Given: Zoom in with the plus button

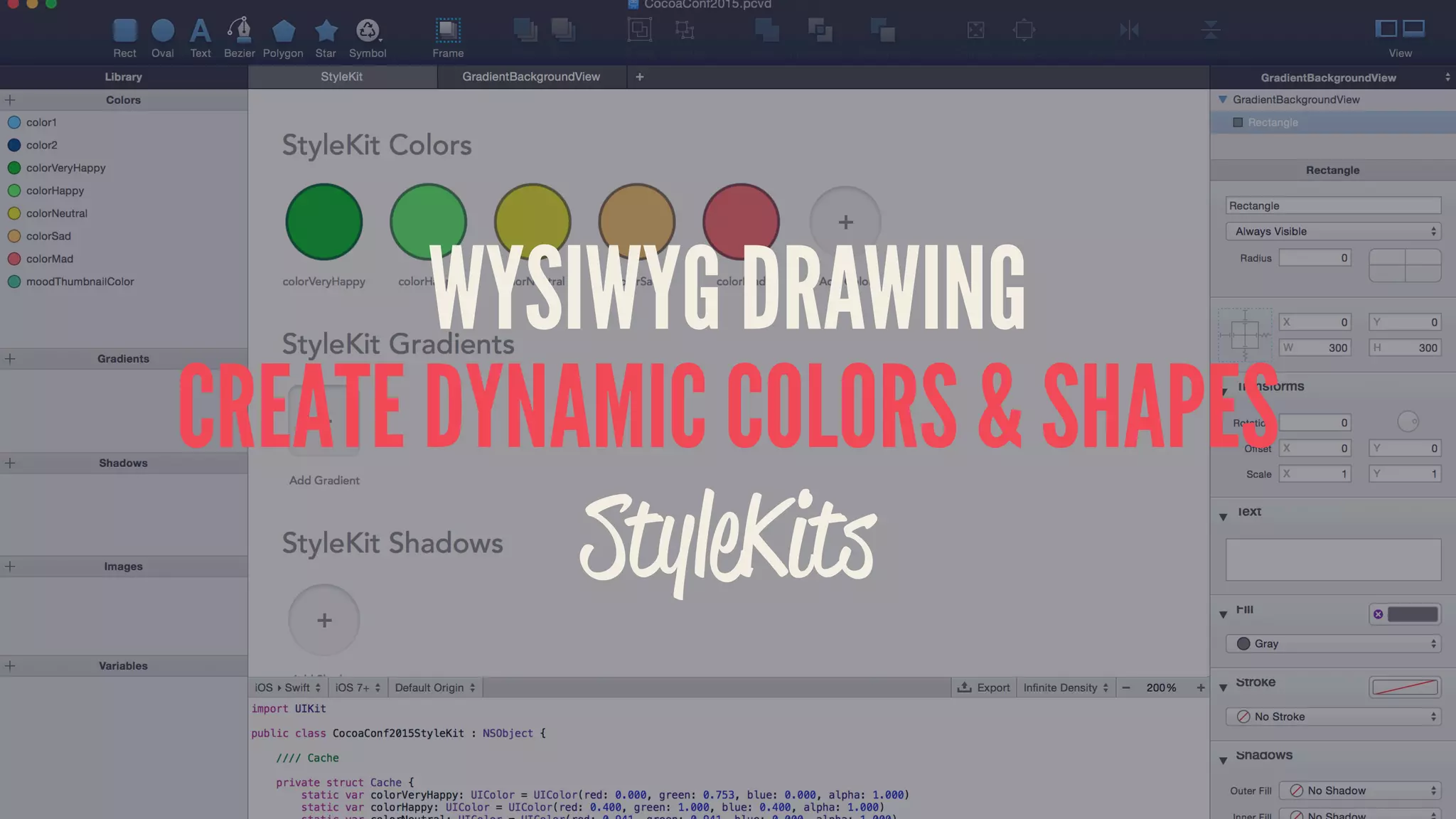Looking at the screenshot, I should [1201, 687].
